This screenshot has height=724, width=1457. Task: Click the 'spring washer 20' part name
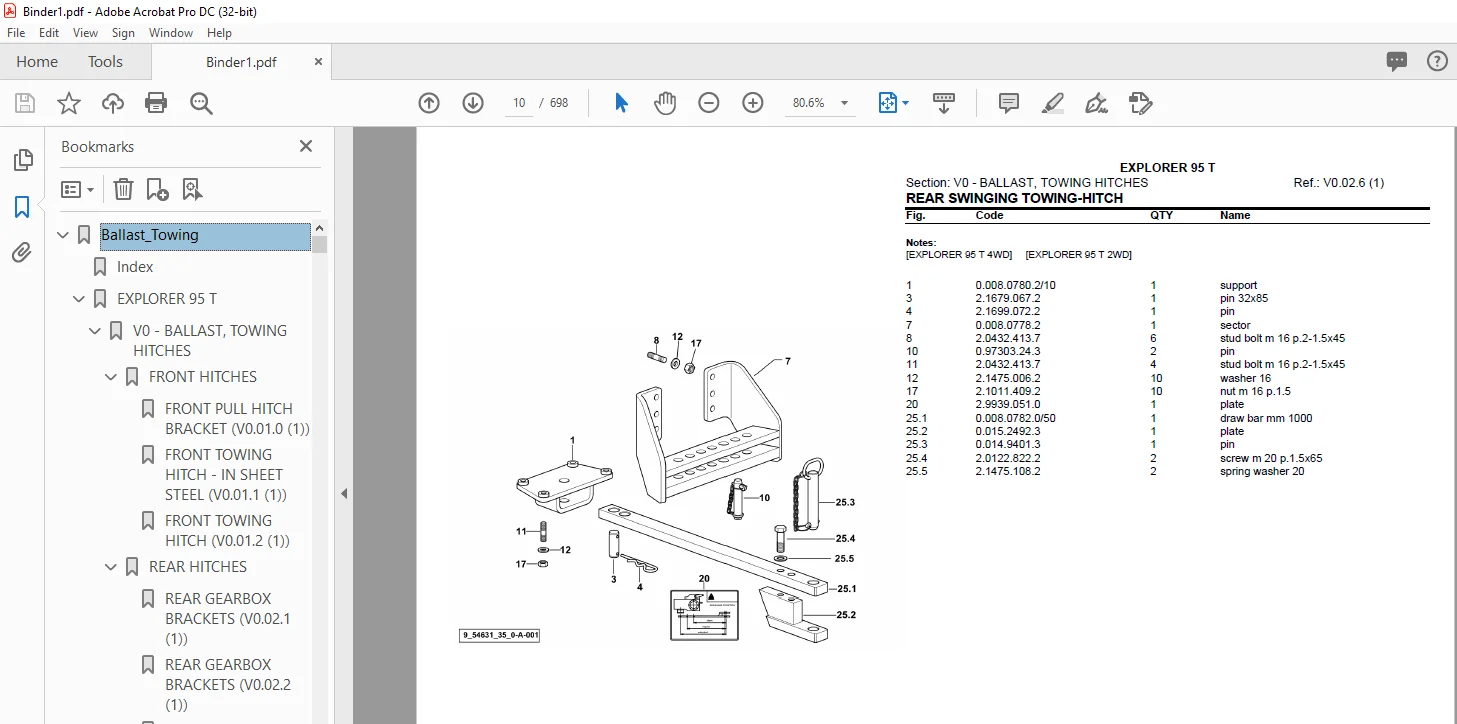[1262, 472]
